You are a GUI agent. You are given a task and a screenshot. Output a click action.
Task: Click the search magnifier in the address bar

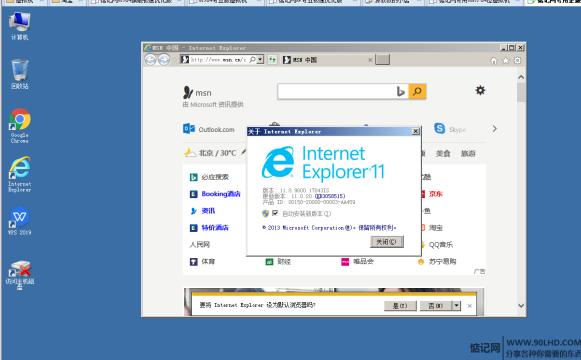252,60
